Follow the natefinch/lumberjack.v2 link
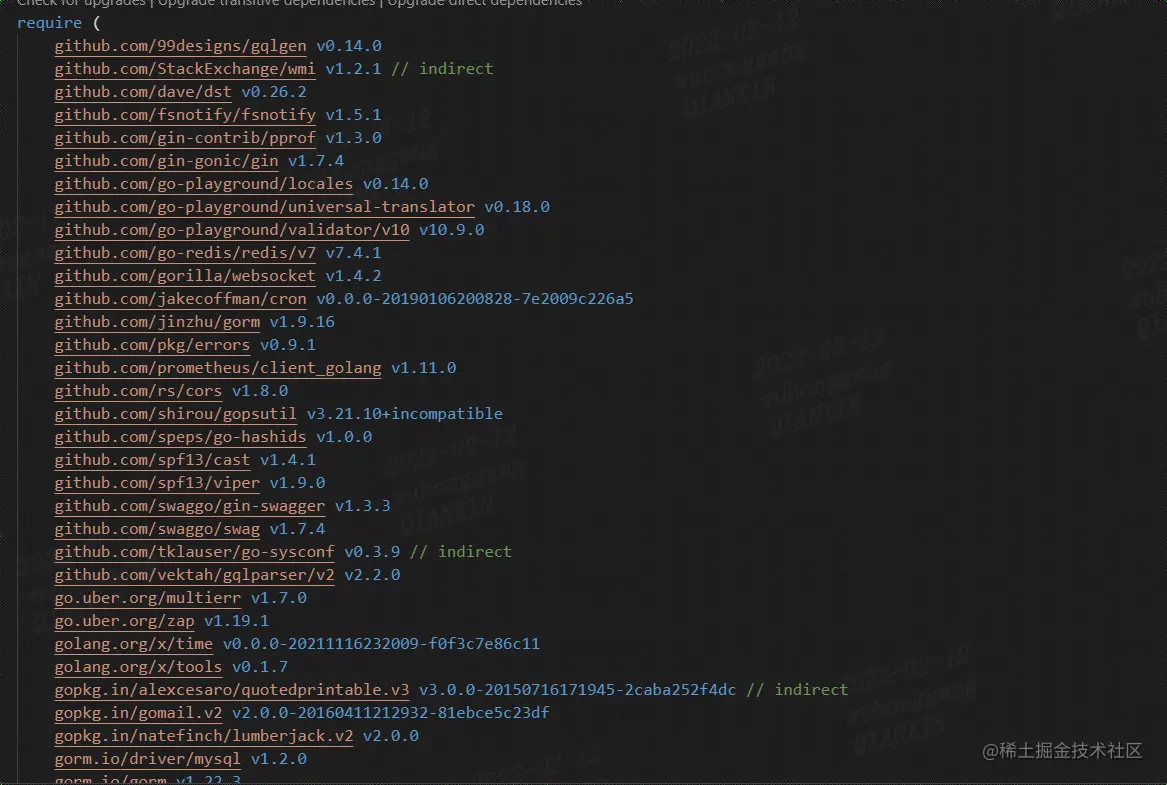Screen dimensions: 1167x785 click(203, 737)
